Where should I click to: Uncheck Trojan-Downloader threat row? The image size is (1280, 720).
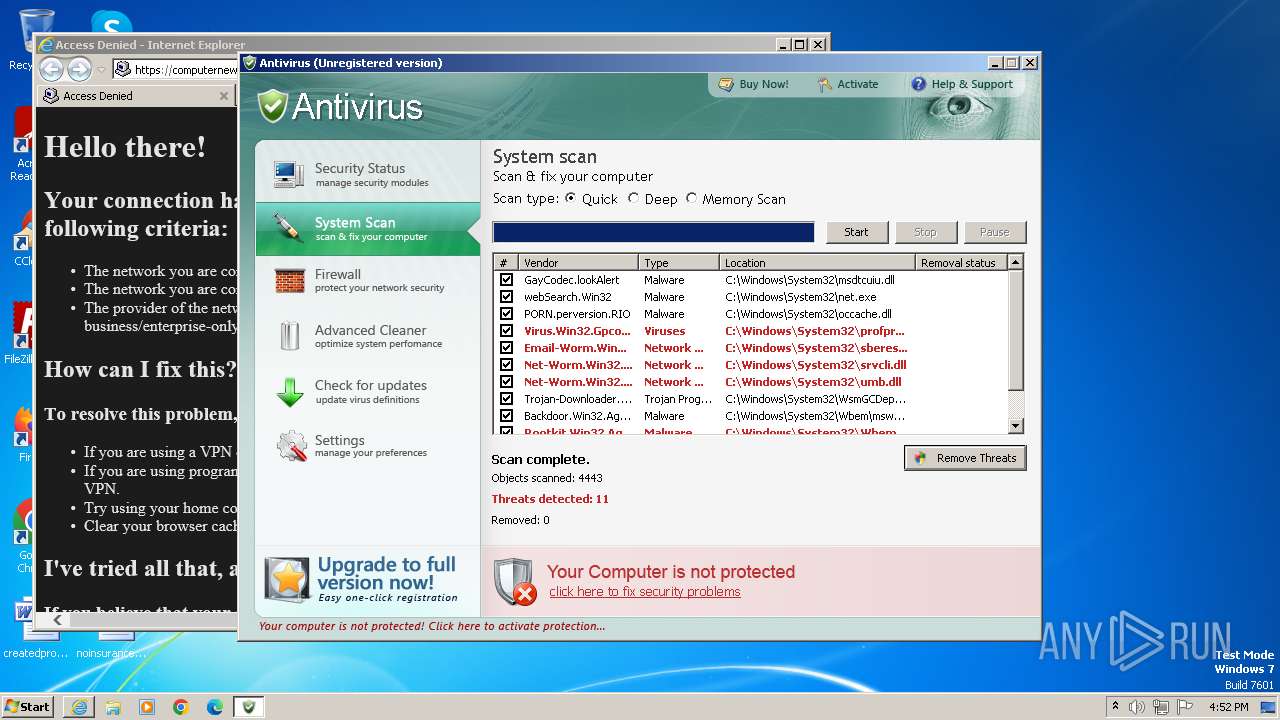pyautogui.click(x=506, y=399)
